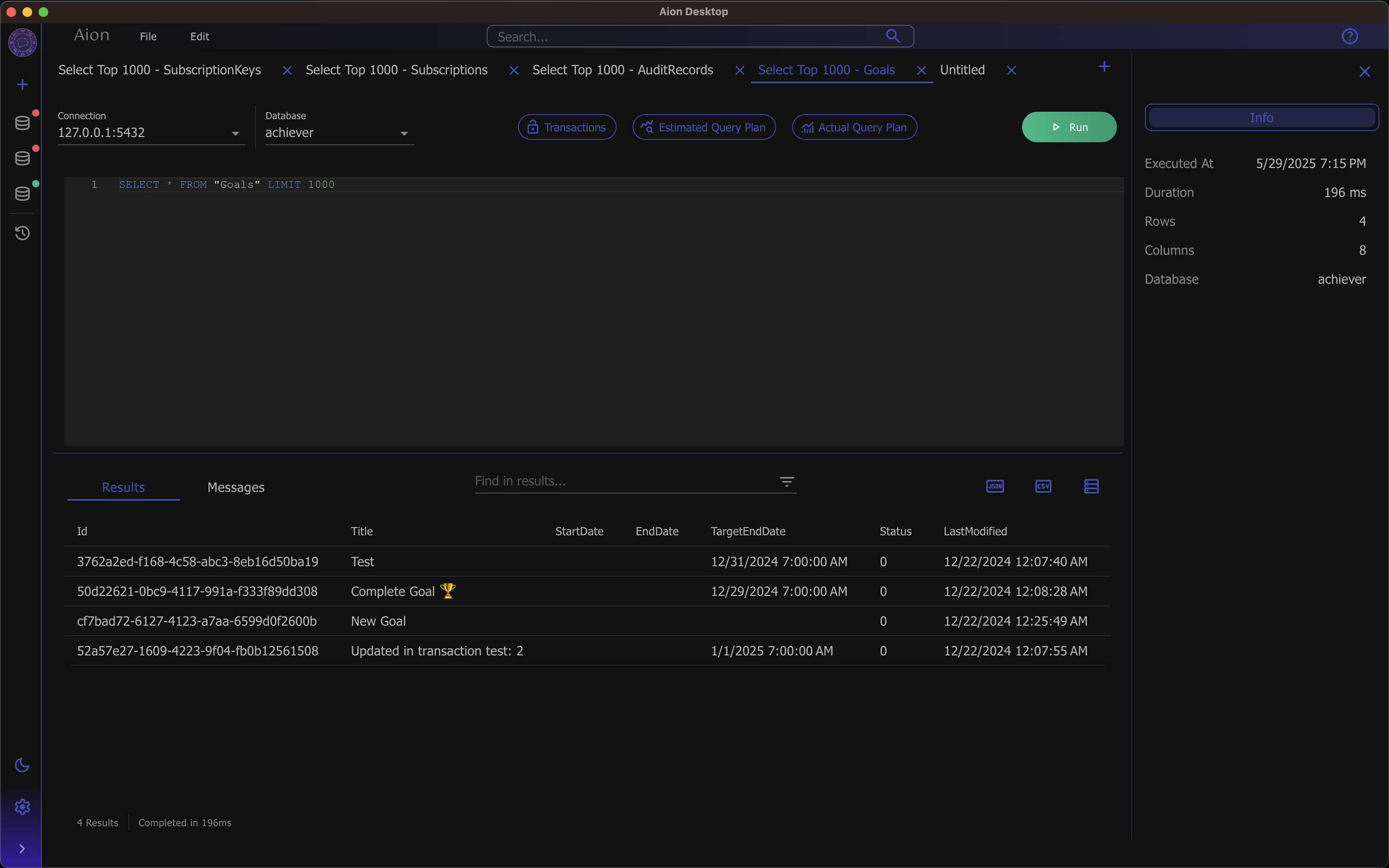Image resolution: width=1389 pixels, height=868 pixels.
Task: Click the Title column header
Action: [362, 532]
